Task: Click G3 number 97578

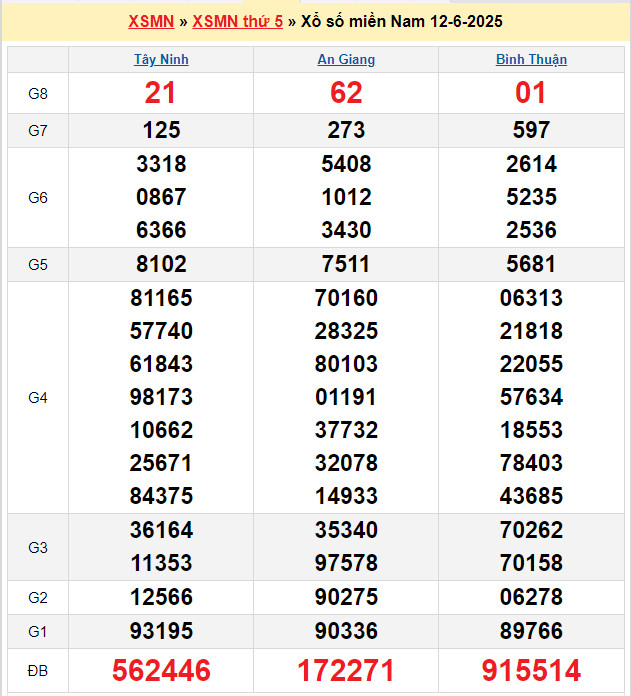Action: tap(346, 563)
